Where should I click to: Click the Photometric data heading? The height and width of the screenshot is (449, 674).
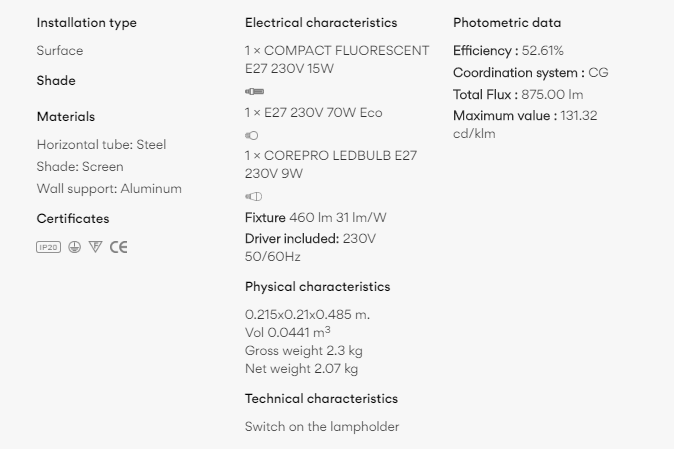507,23
